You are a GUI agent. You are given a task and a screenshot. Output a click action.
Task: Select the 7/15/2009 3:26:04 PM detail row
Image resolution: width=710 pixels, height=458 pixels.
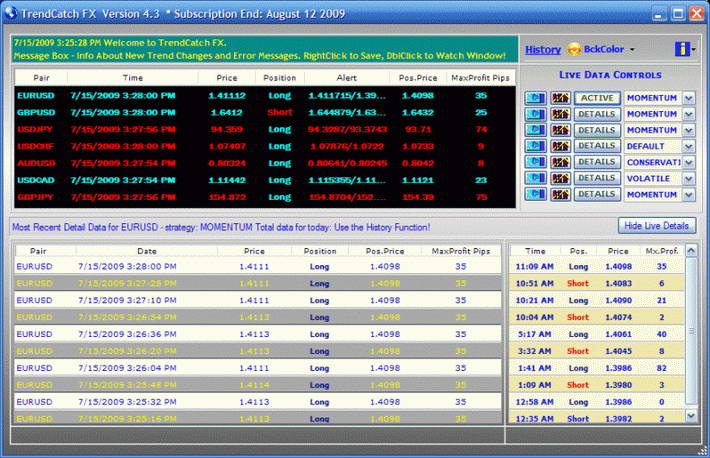coord(258,368)
